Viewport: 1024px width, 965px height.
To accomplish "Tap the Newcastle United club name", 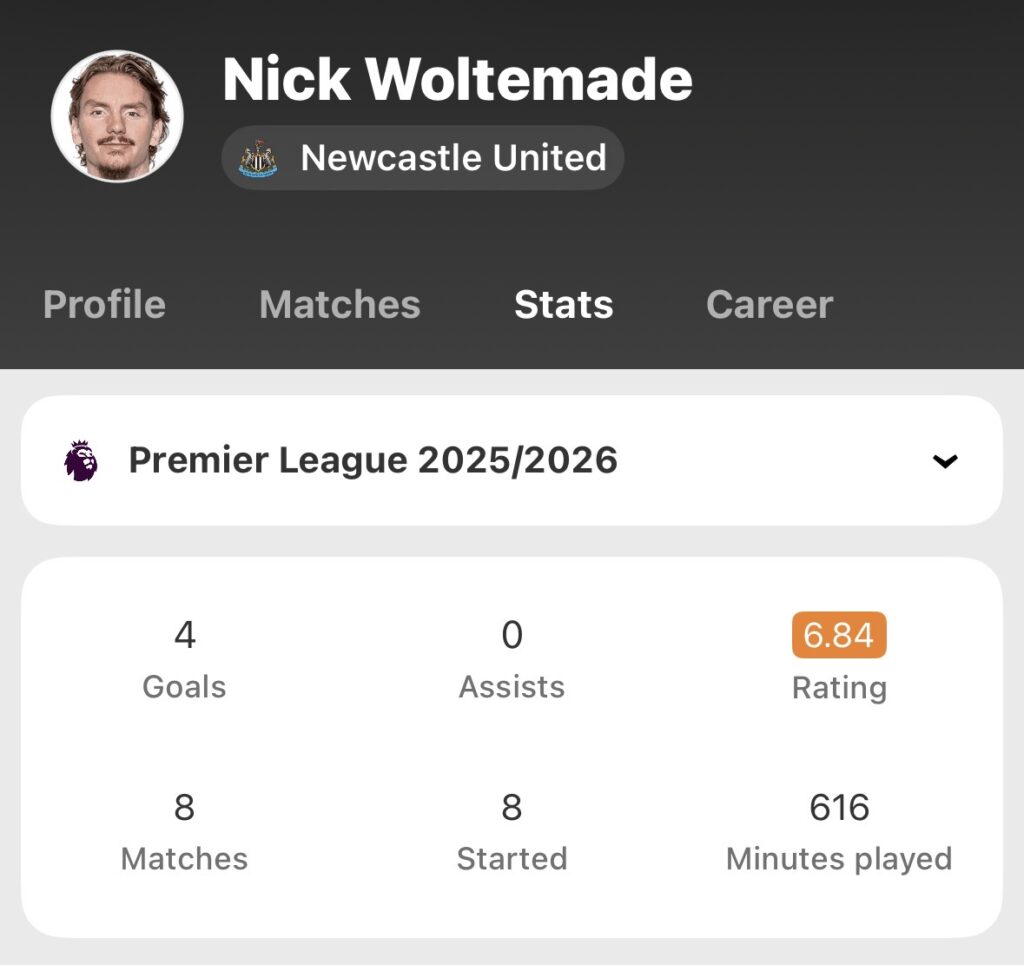I will click(x=453, y=158).
